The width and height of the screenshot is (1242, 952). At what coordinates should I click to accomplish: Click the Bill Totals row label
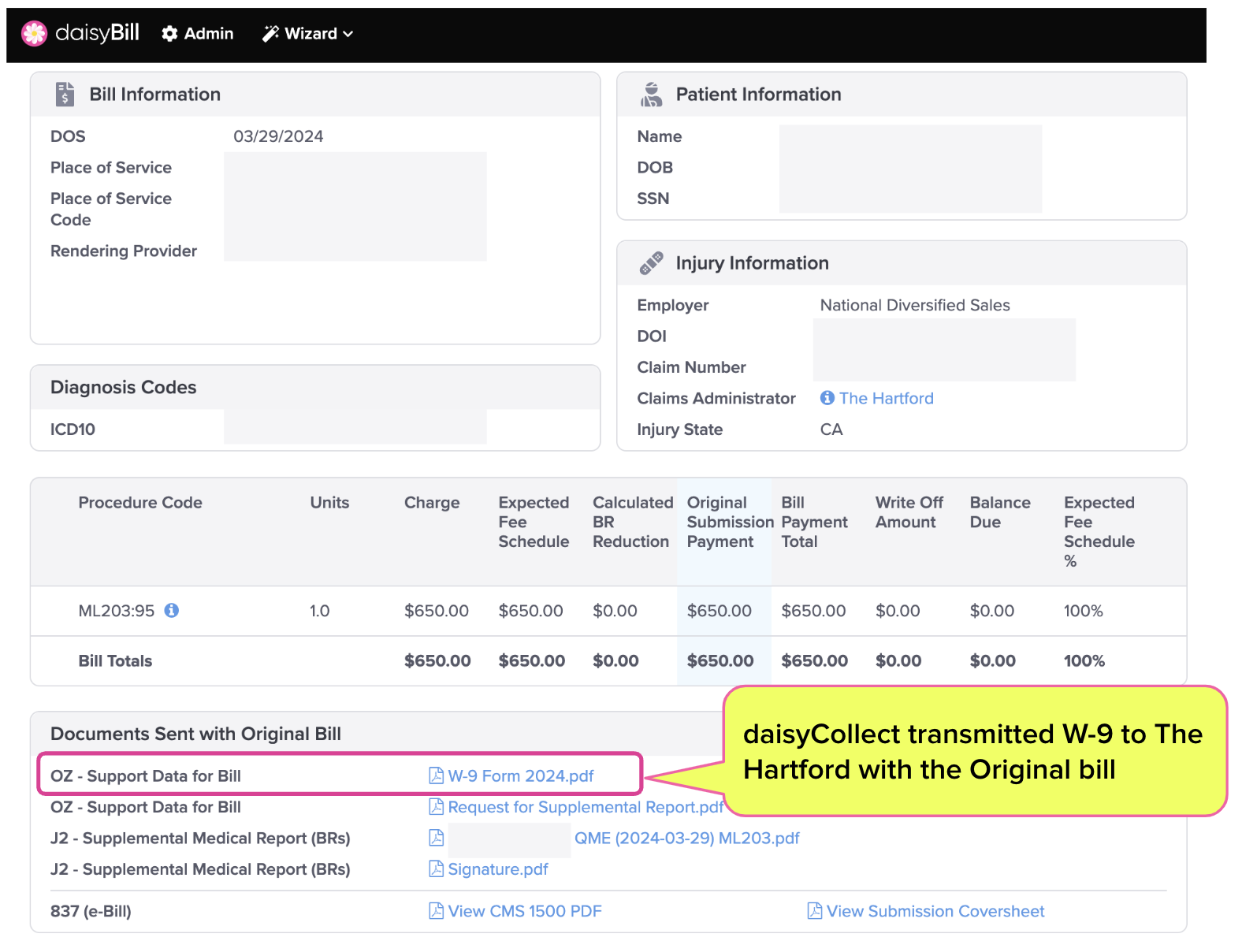pyautogui.click(x=115, y=660)
